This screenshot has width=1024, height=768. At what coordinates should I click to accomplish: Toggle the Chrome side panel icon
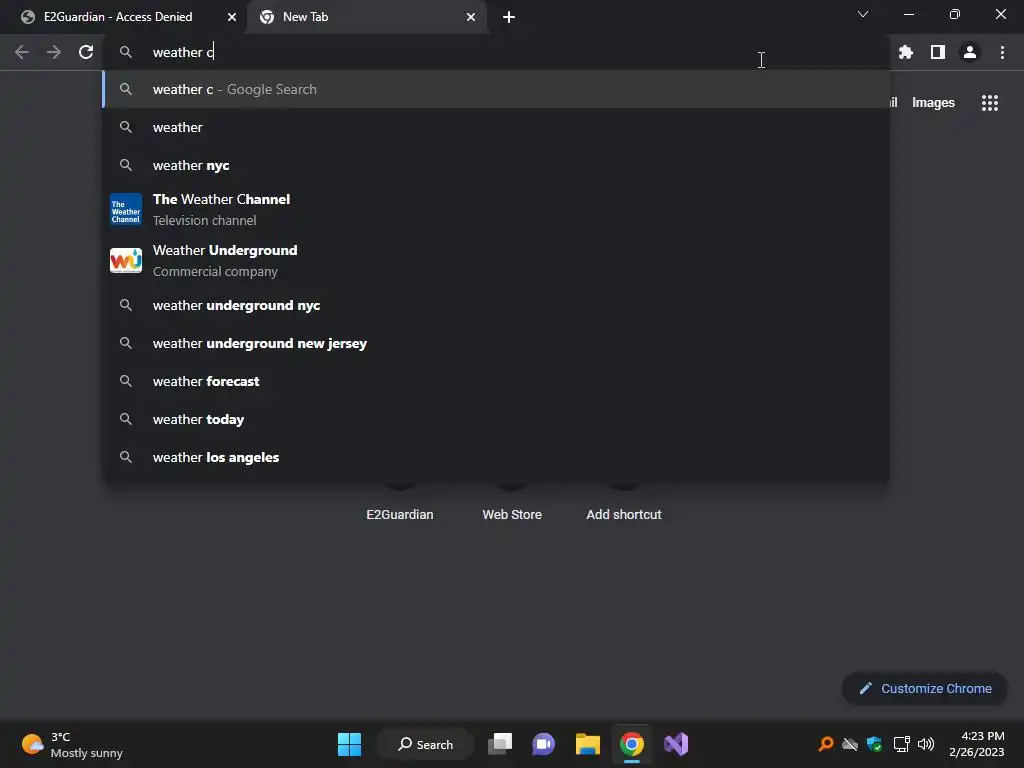(938, 52)
